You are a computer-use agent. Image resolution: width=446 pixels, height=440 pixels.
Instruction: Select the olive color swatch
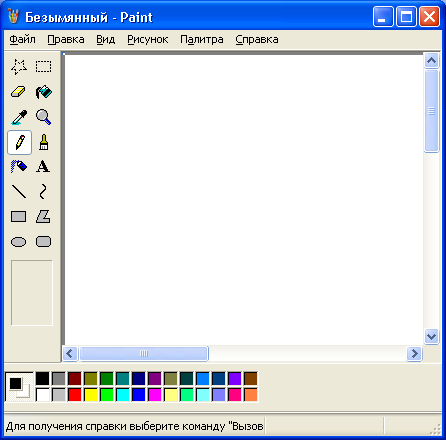(x=91, y=379)
